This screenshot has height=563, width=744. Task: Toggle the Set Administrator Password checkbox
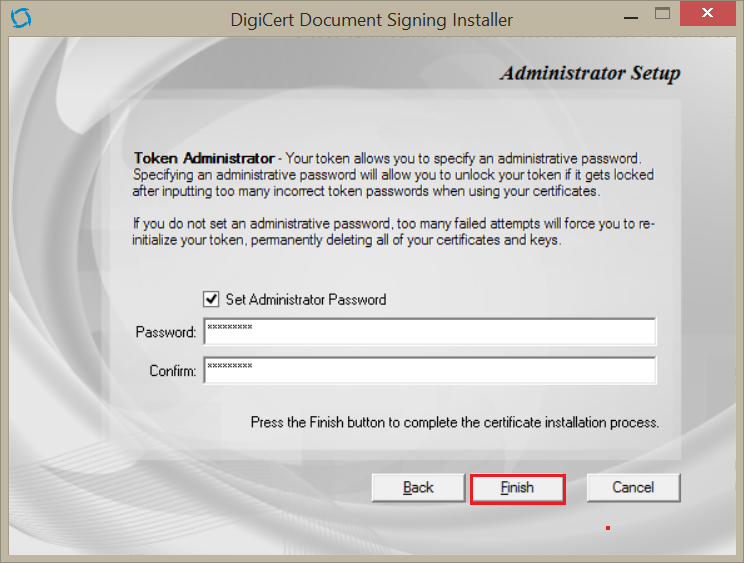click(x=211, y=299)
